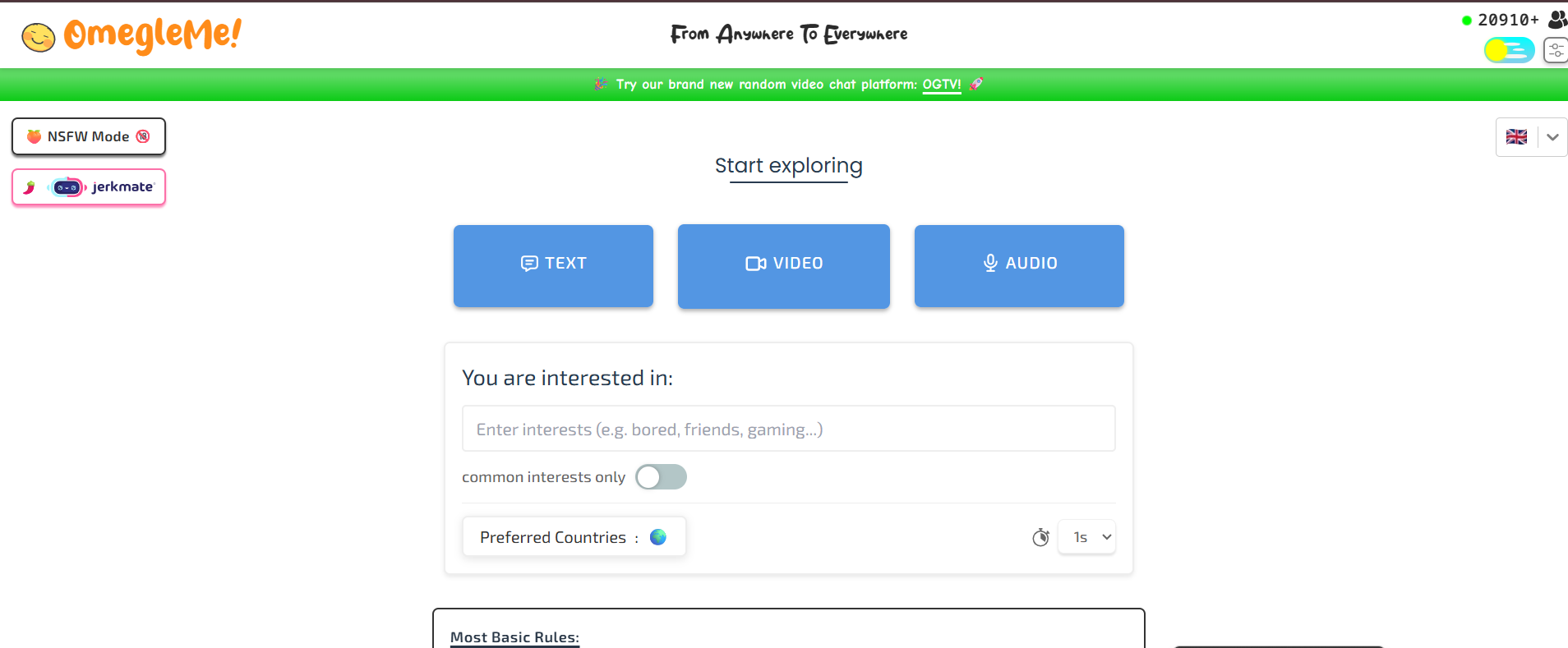This screenshot has width=1568, height=648.
Task: Open the settings sliders icon
Action: [1556, 51]
